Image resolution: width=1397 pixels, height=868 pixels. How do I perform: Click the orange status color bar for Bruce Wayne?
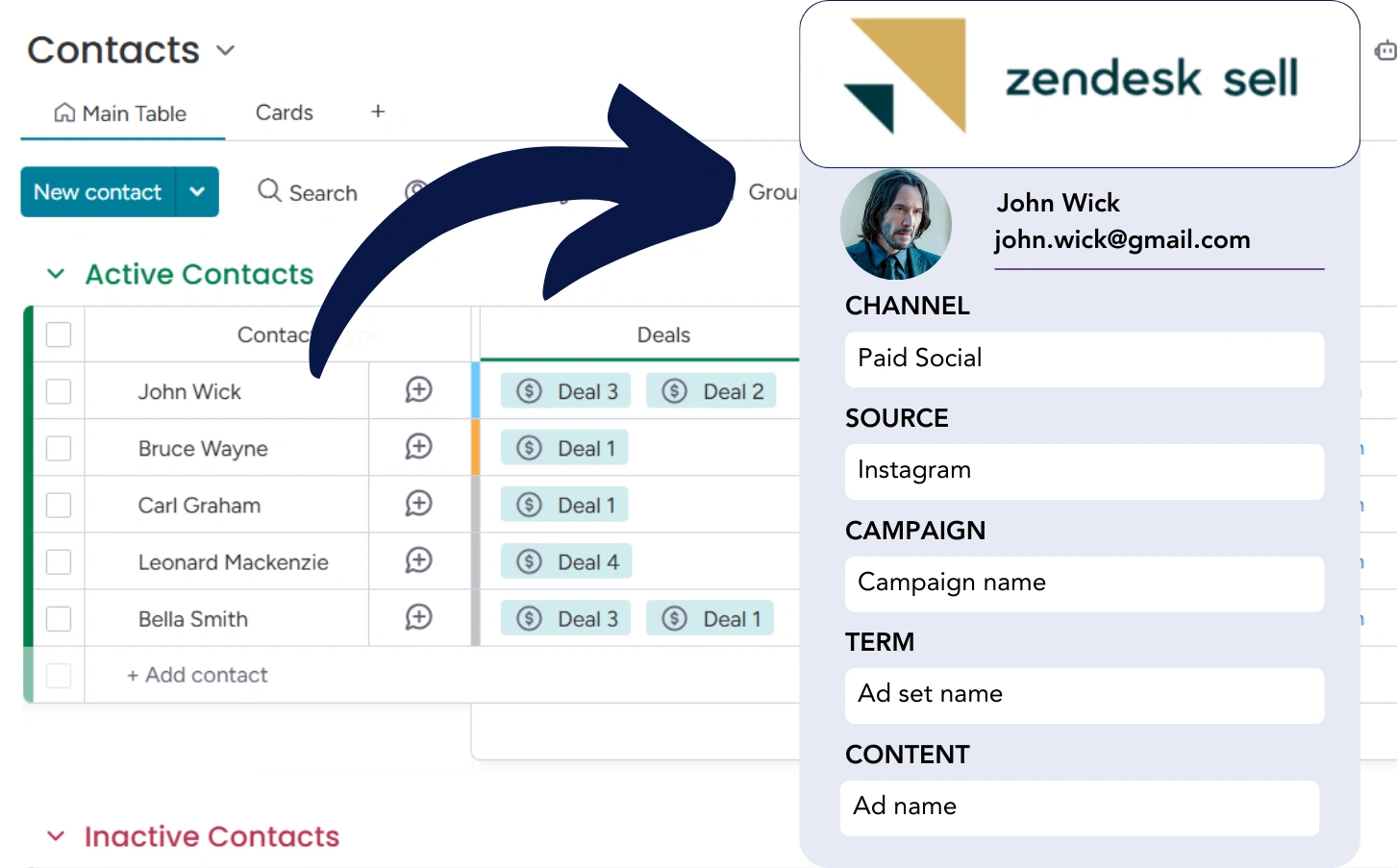point(476,447)
